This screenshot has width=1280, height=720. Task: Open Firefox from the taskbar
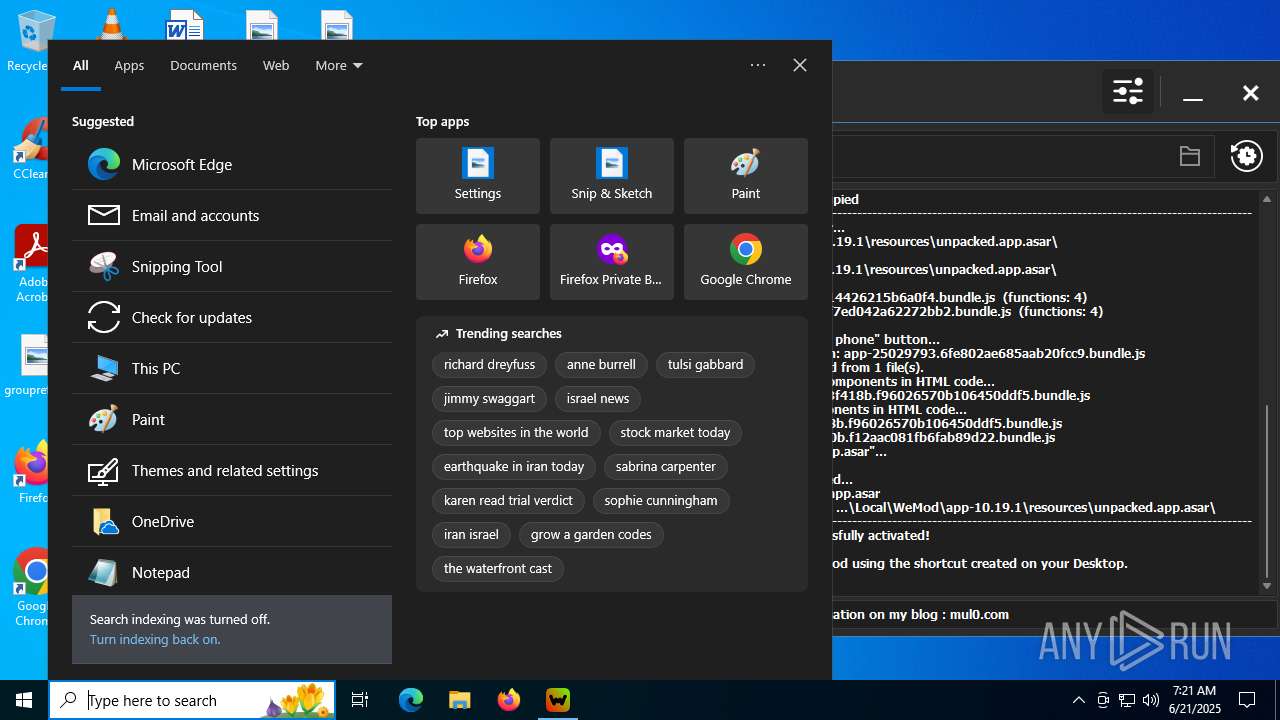pyautogui.click(x=509, y=701)
